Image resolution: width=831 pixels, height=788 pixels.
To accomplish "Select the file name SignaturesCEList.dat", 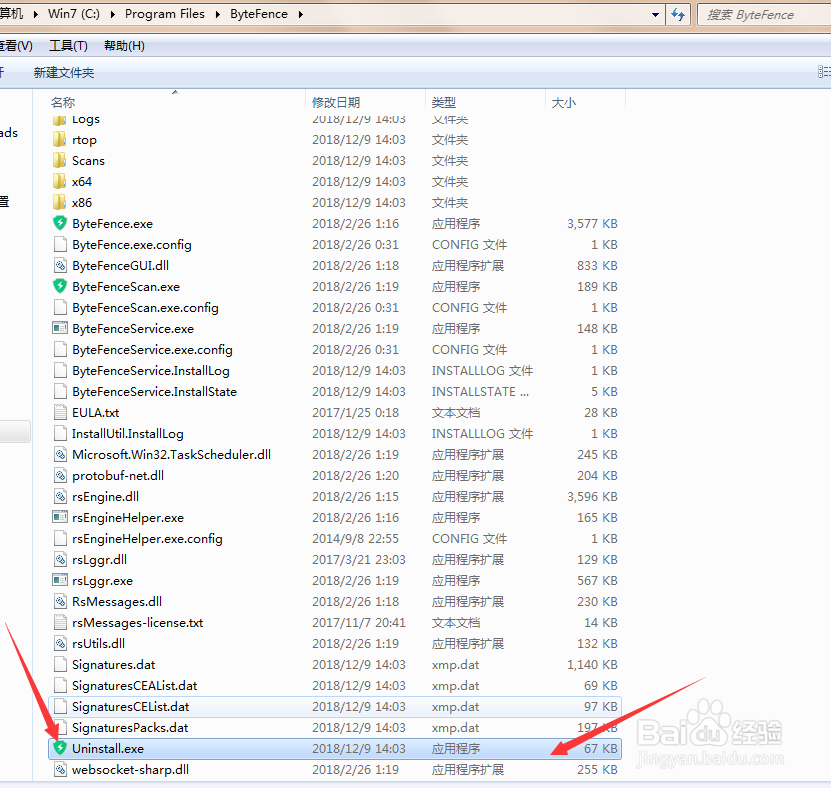I will click(x=130, y=706).
